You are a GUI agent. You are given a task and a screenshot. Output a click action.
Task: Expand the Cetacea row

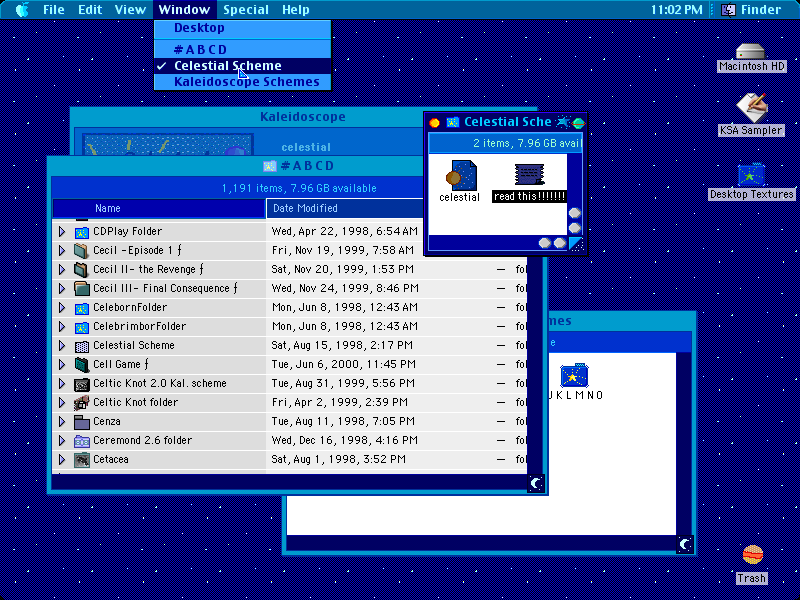(62, 460)
